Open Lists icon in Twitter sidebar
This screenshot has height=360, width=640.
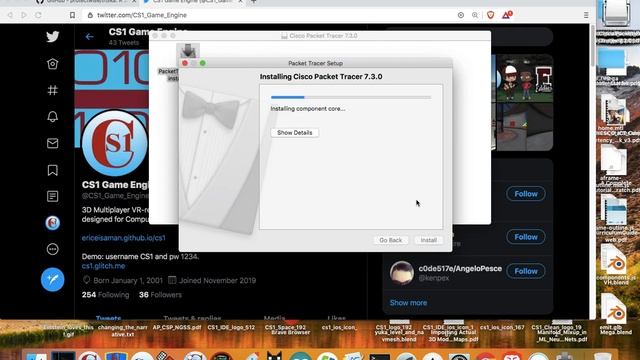(x=52, y=196)
